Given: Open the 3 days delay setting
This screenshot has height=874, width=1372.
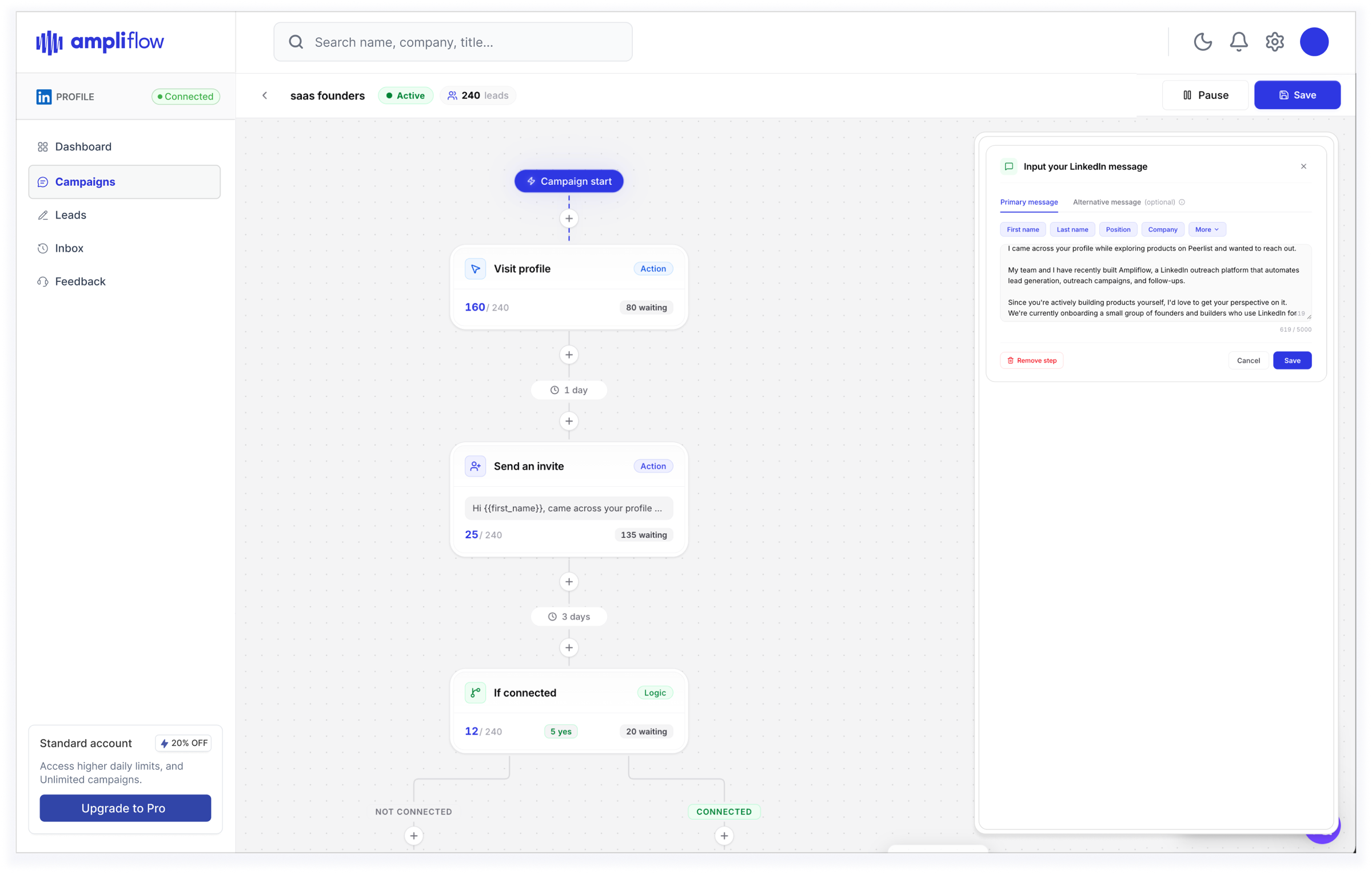Looking at the screenshot, I should pyautogui.click(x=569, y=617).
